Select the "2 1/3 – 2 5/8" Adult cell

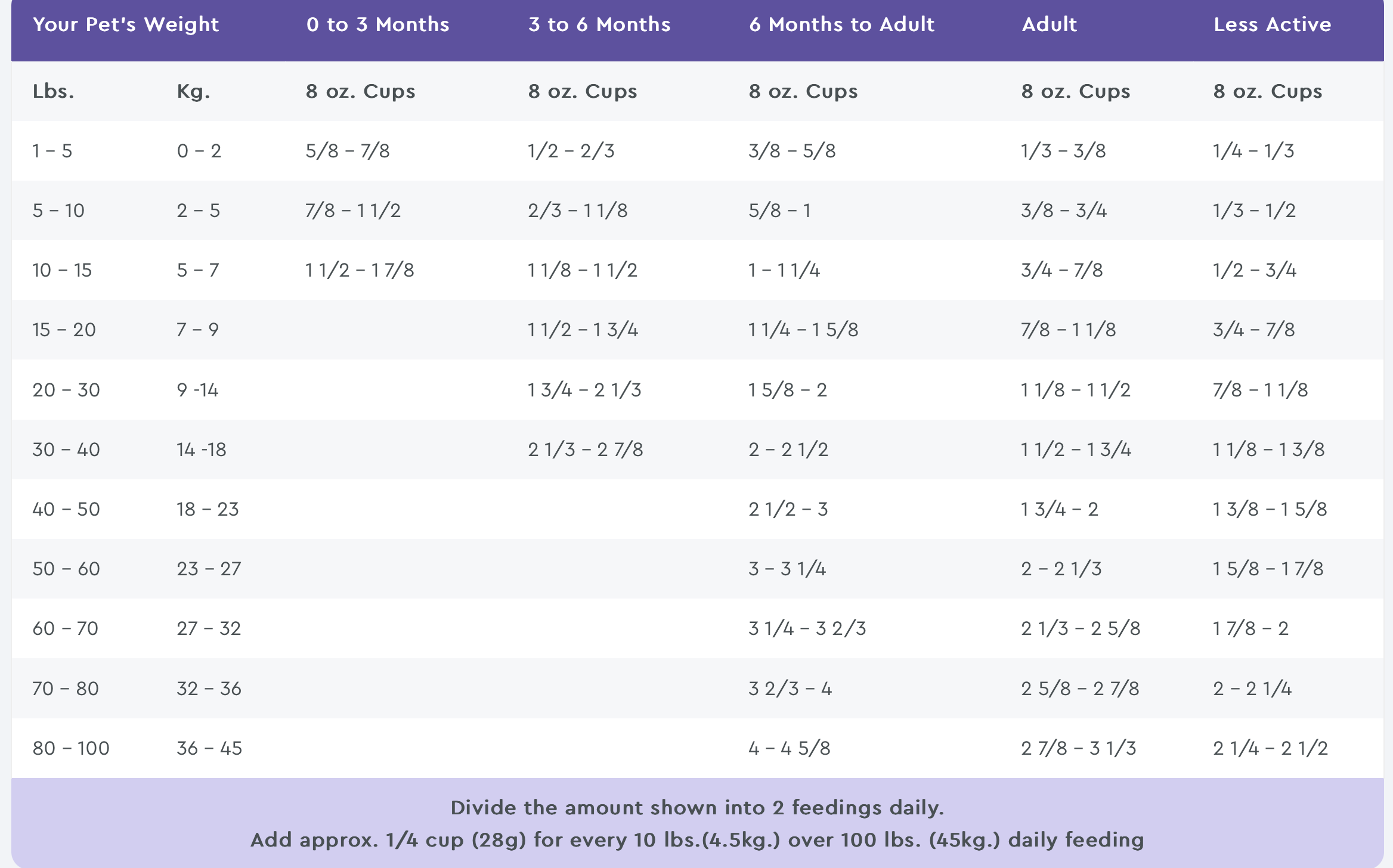[x=1080, y=628]
